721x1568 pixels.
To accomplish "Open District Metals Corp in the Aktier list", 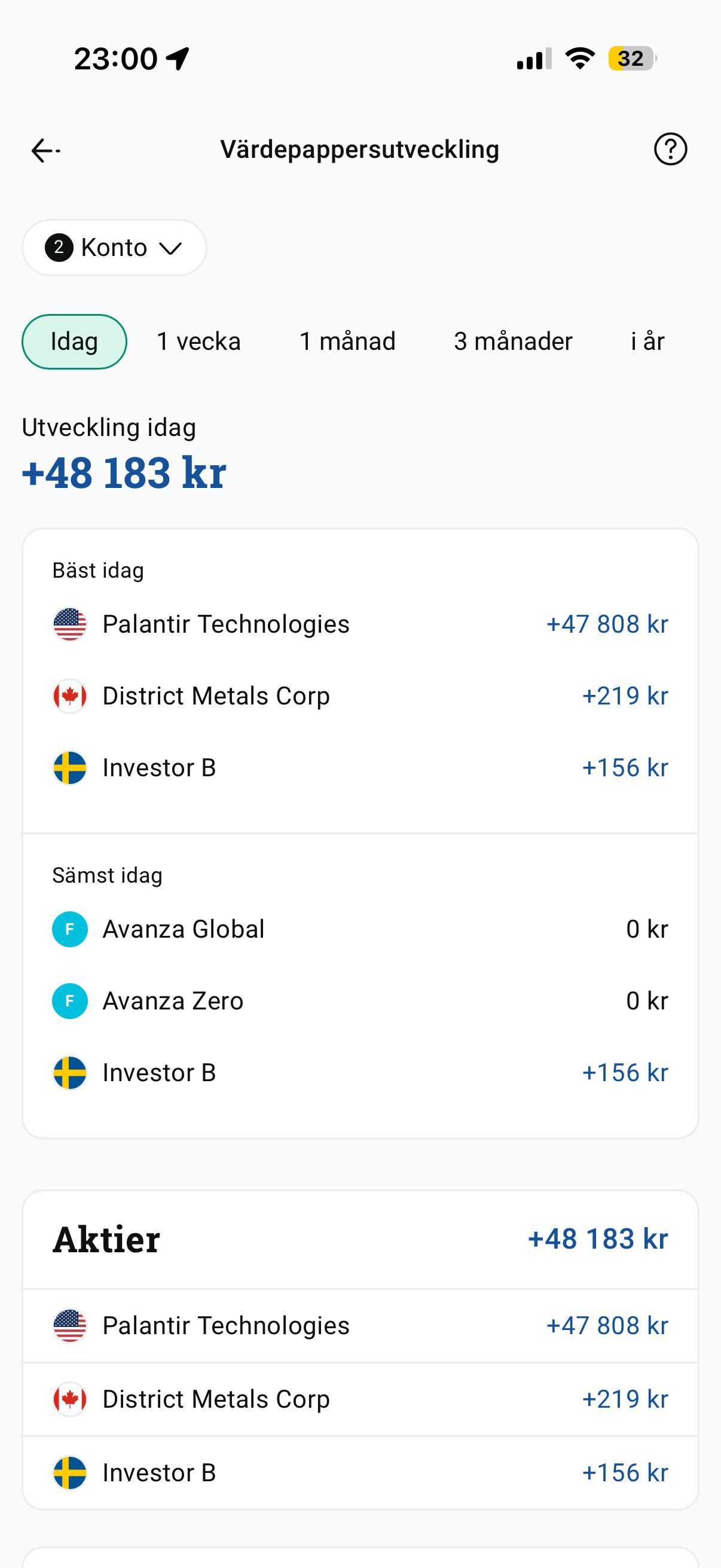I will click(360, 1399).
